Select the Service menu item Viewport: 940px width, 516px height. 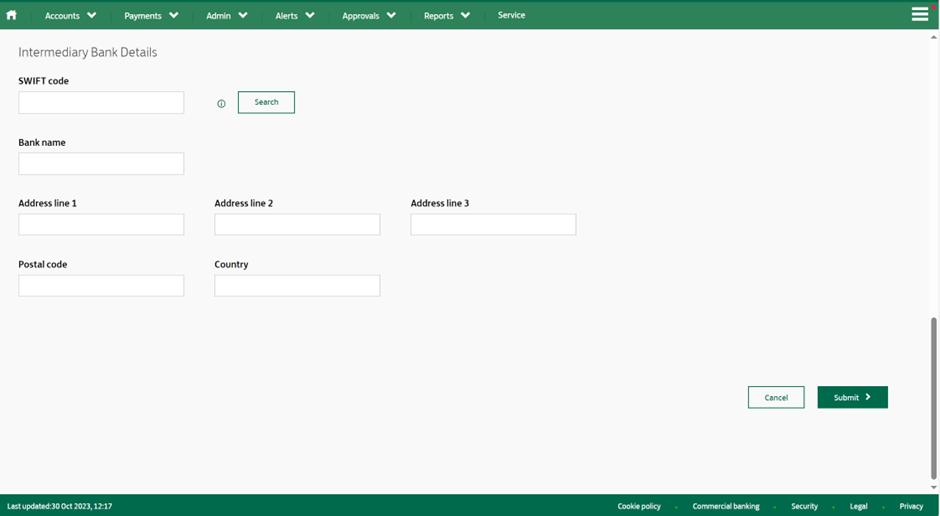pyautogui.click(x=511, y=15)
